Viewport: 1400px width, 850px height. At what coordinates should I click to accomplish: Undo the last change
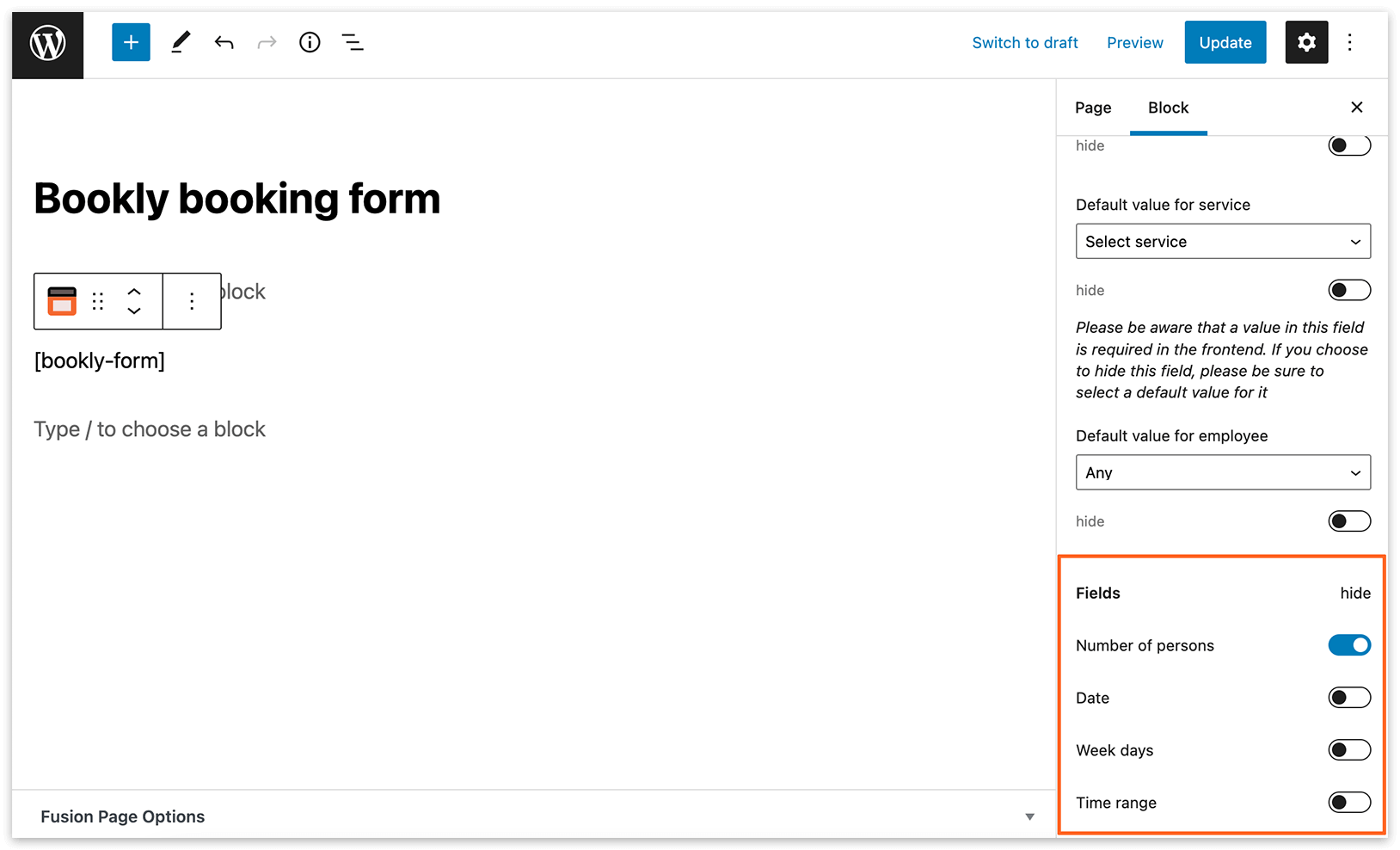[x=224, y=42]
